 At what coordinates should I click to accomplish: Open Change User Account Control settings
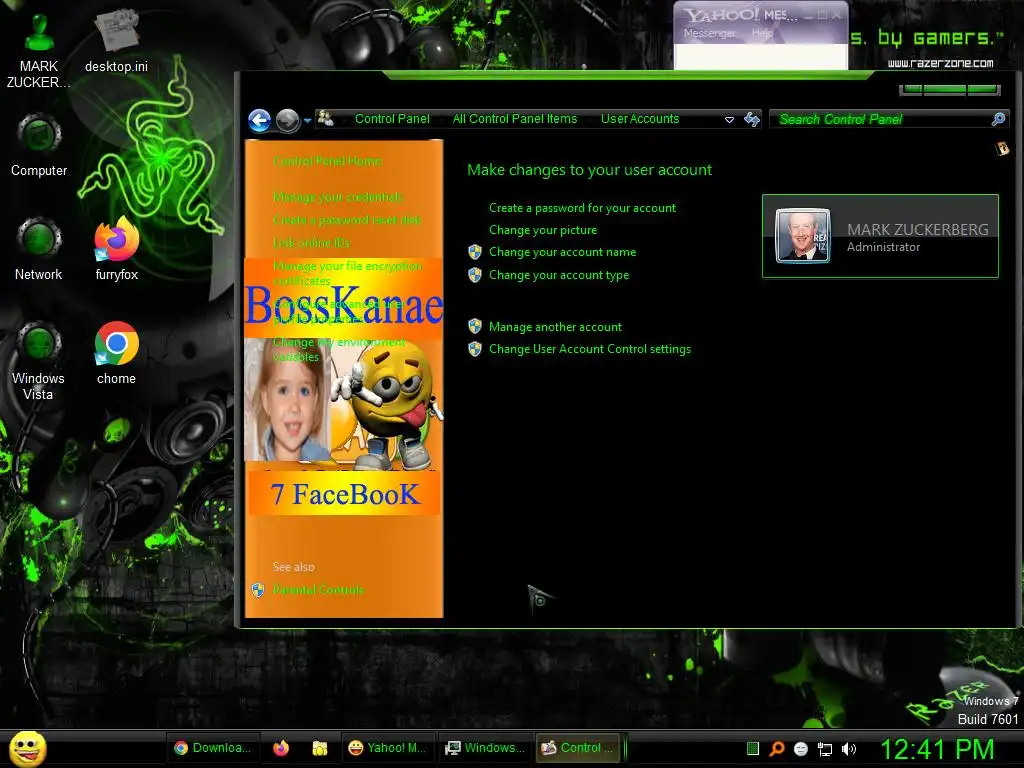590,349
